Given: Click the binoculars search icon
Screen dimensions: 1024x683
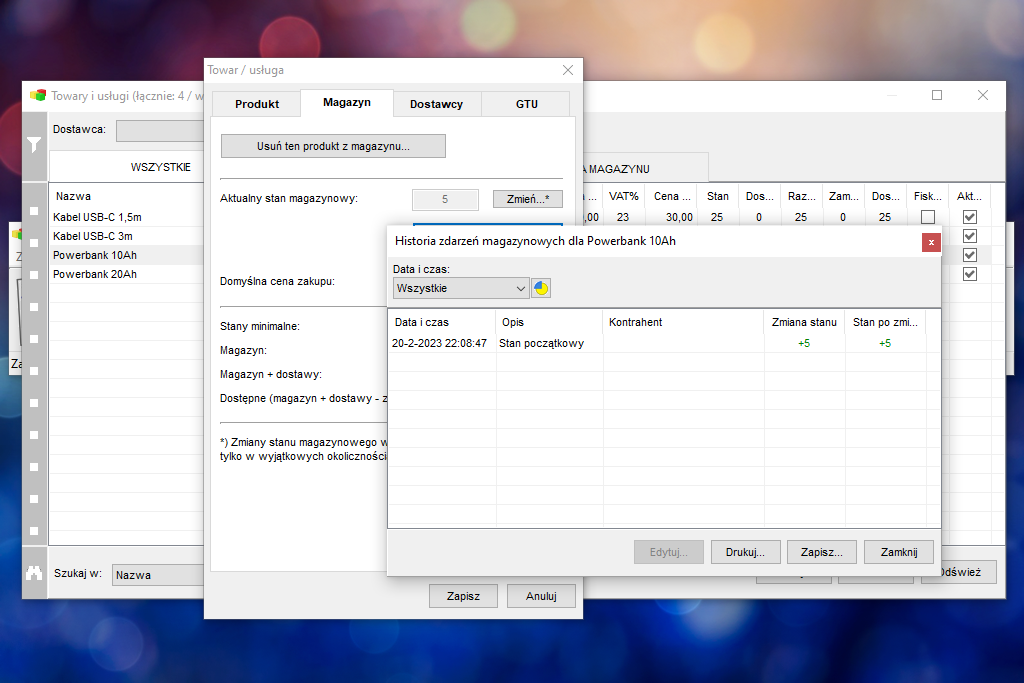Looking at the screenshot, I should coord(34,573).
